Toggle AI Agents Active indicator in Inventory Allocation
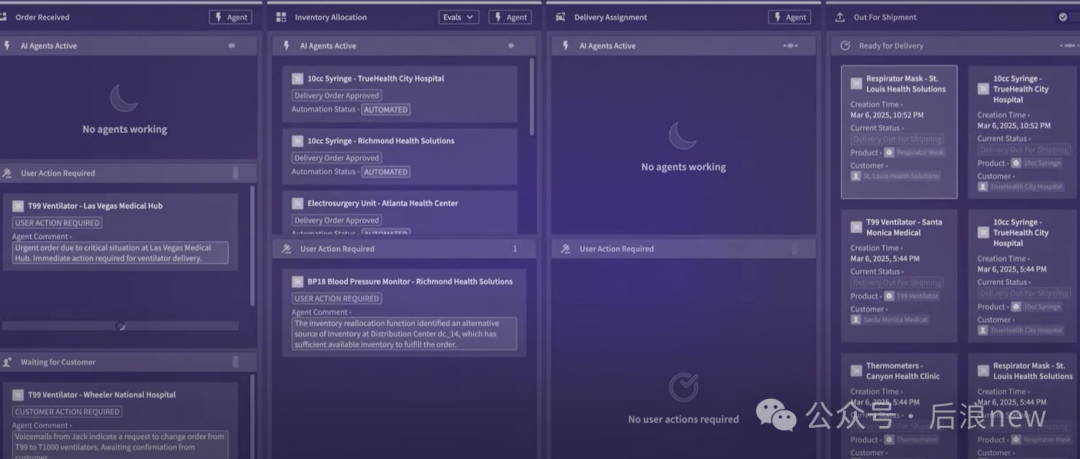 (511, 46)
